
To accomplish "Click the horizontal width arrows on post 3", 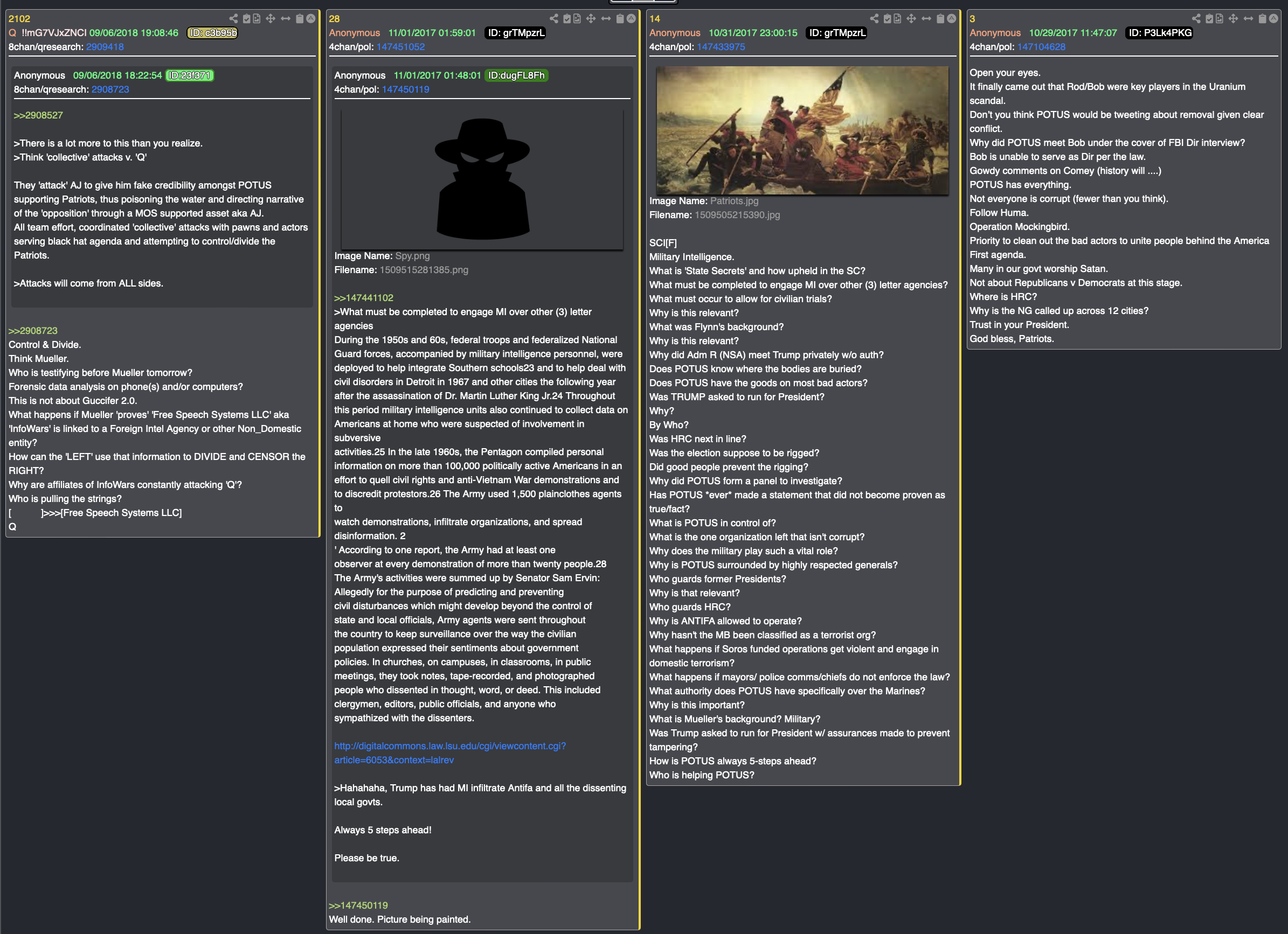I will click(x=1248, y=18).
